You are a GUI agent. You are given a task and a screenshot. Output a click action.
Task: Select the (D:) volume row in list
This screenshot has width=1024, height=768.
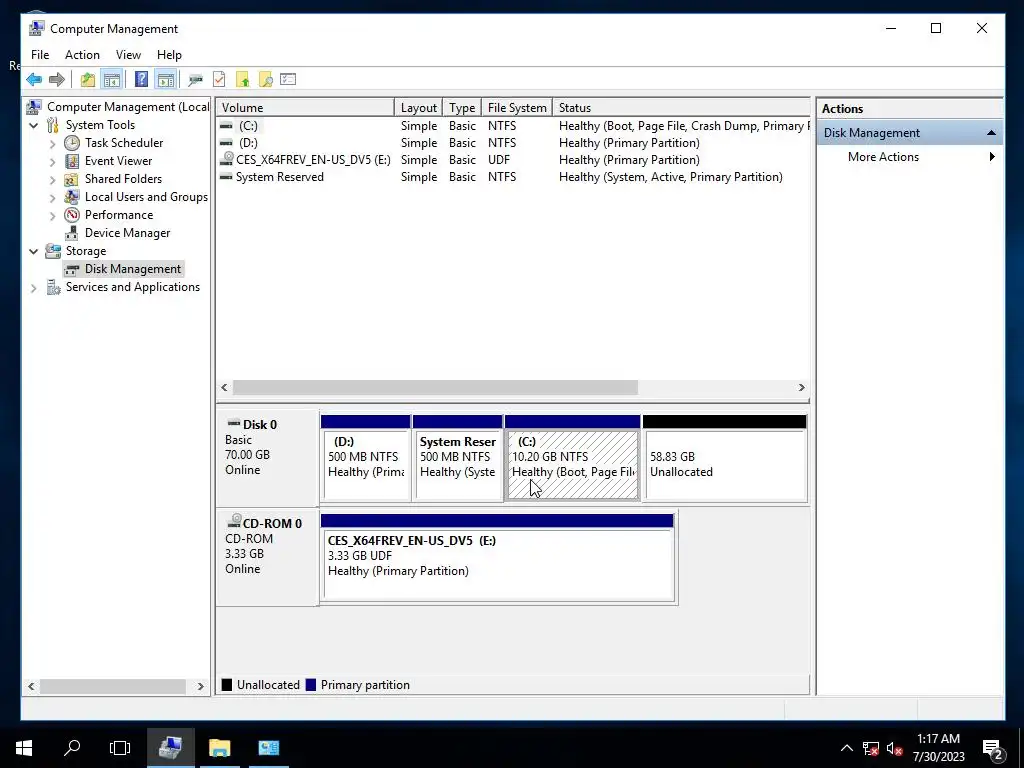click(x=513, y=143)
